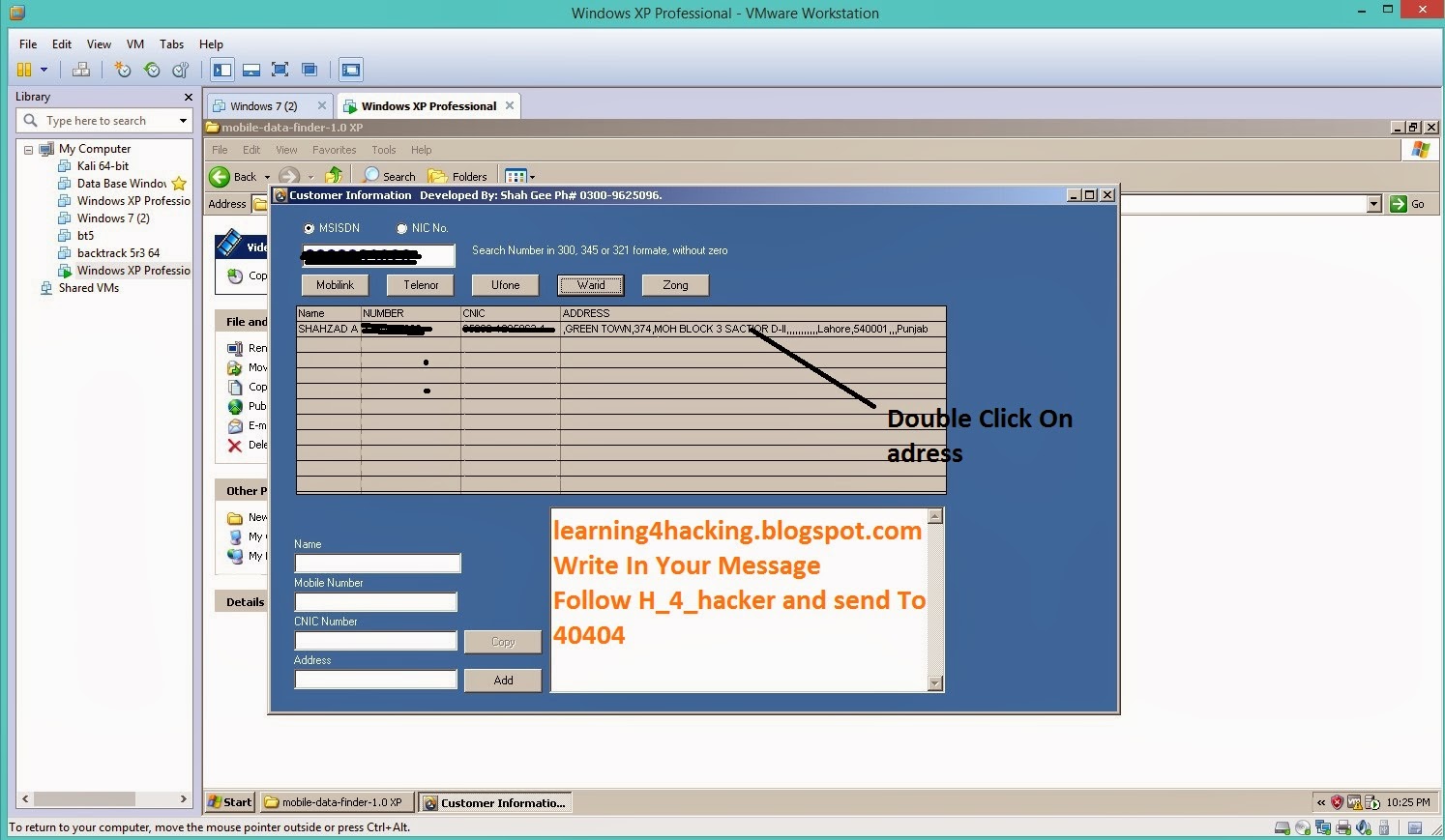Open the Back history dropdown arrow
The image size is (1445, 840).
click(267, 177)
